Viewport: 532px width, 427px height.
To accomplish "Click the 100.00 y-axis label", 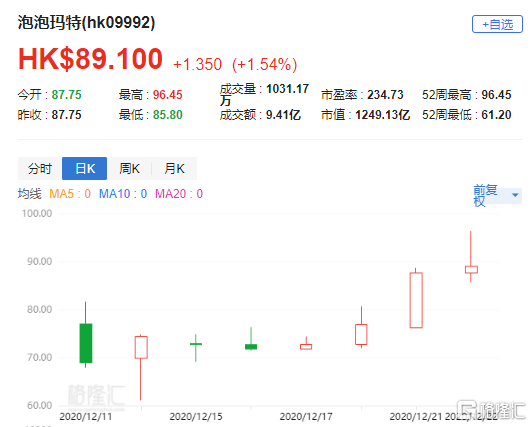I will [37, 213].
